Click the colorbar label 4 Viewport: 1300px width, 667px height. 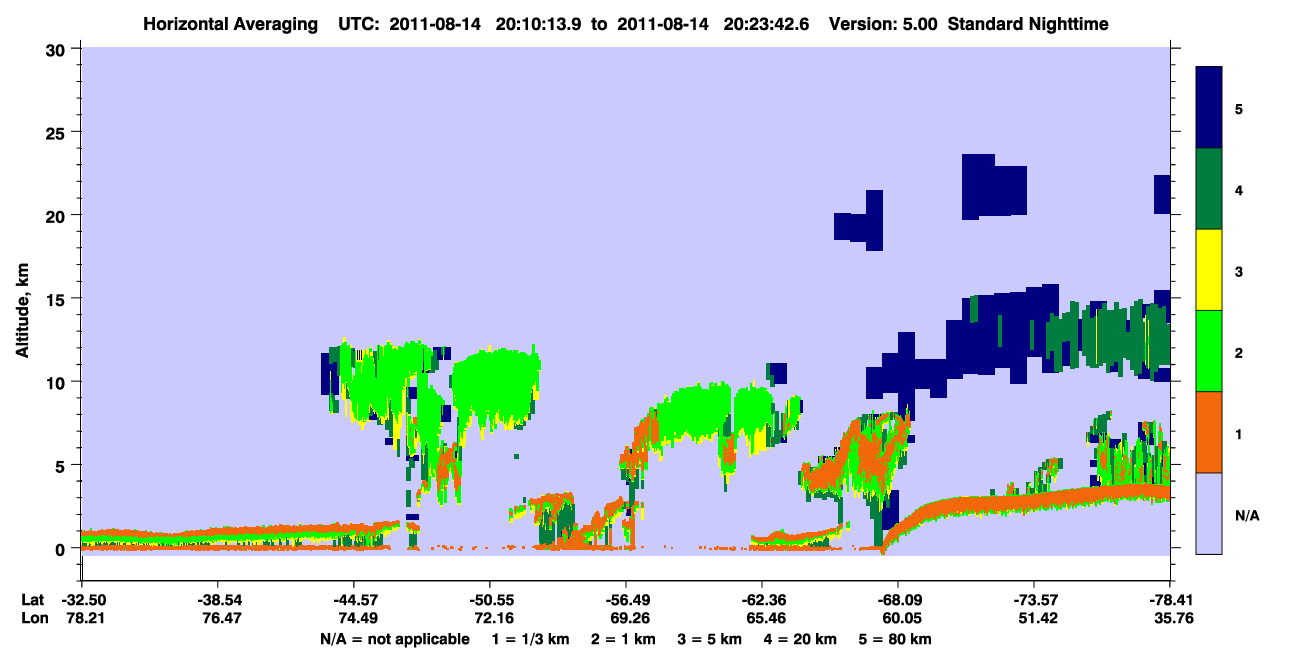(1239, 189)
